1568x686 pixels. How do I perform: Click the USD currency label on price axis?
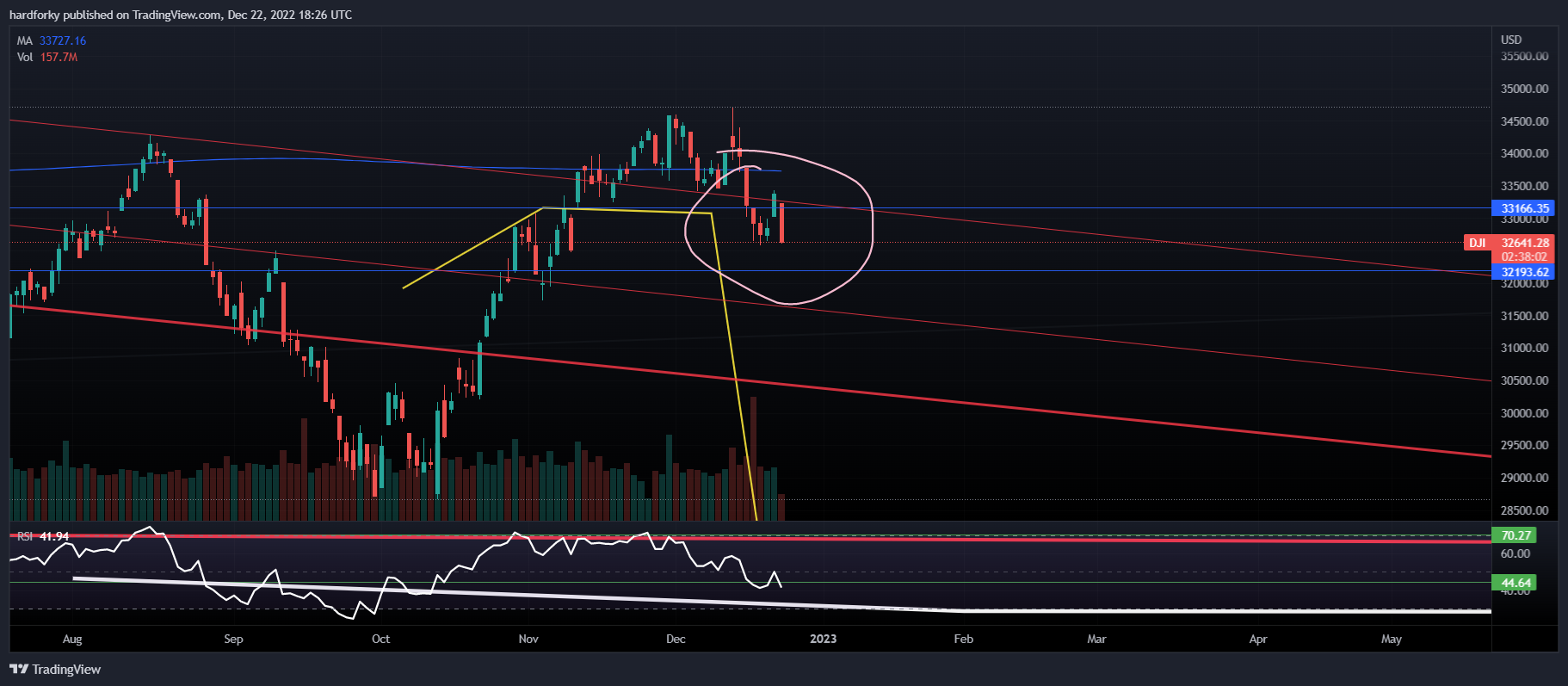(1511, 40)
